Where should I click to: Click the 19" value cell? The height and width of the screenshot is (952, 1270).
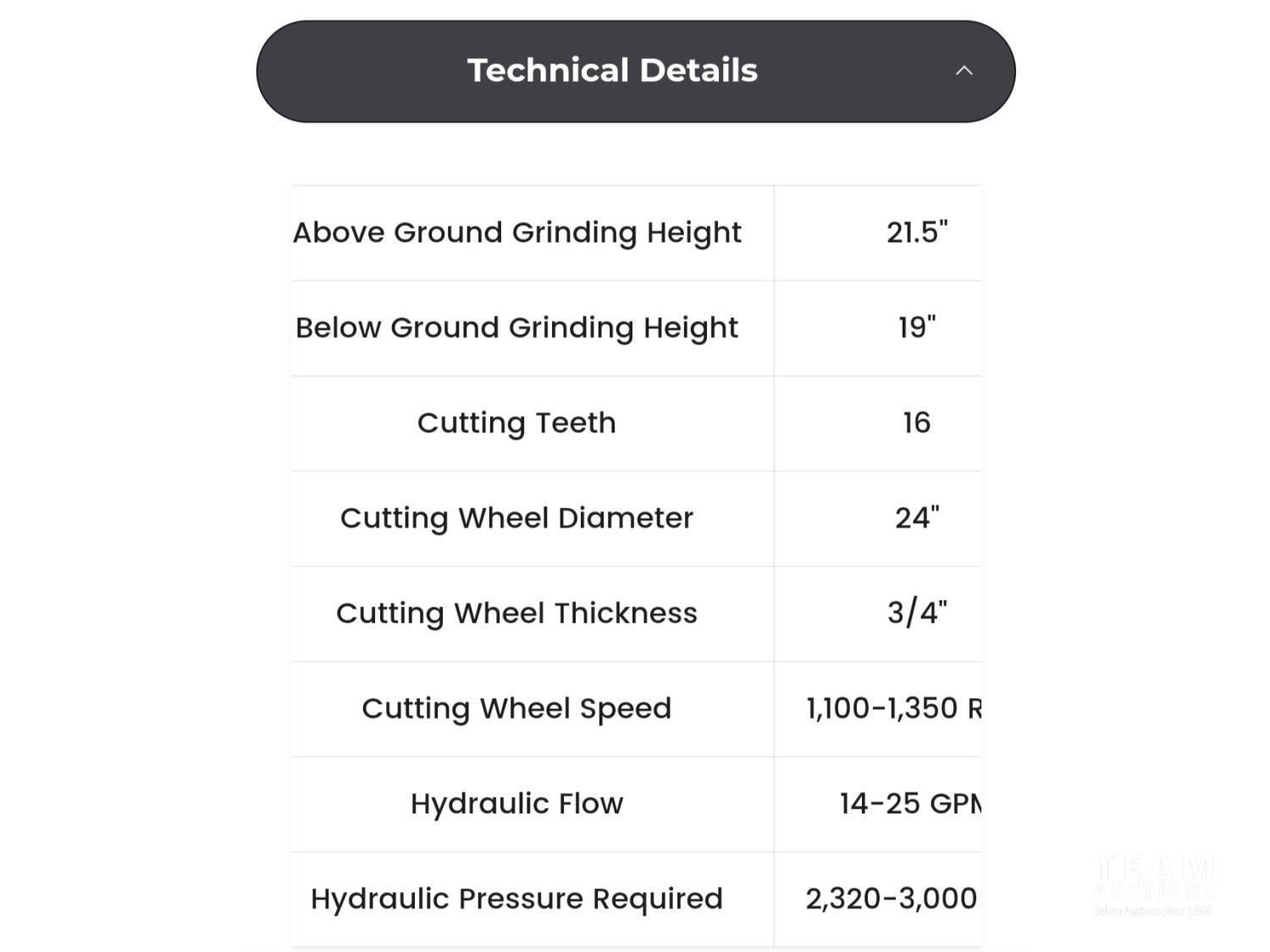click(917, 327)
